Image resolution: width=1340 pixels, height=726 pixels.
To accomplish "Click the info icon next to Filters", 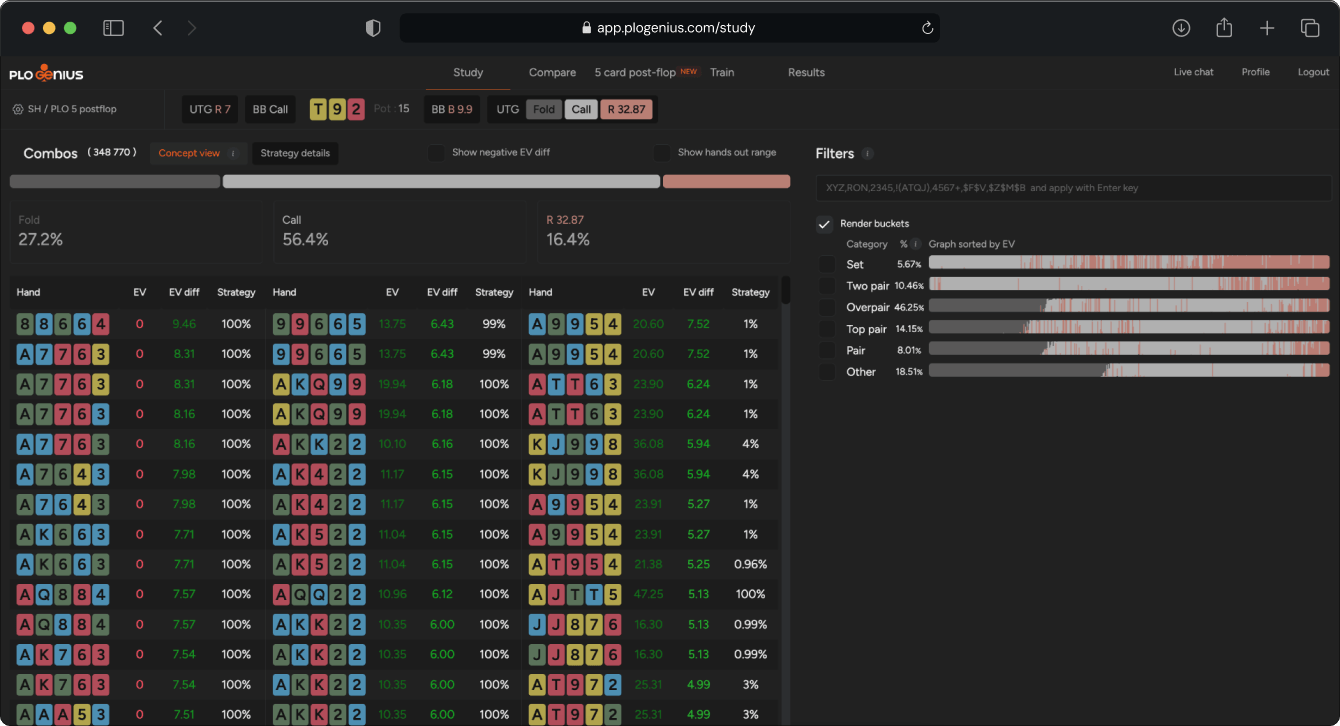I will pos(867,154).
